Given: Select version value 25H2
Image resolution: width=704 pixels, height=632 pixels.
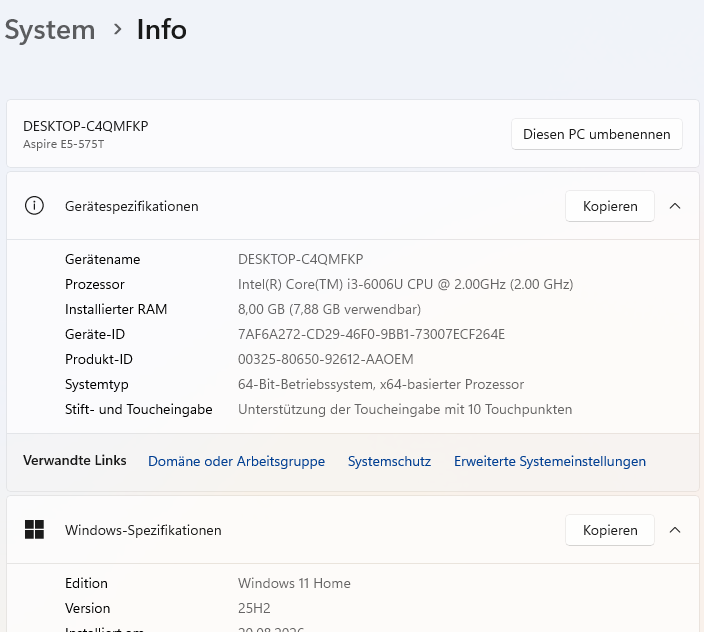Looking at the screenshot, I should click(x=254, y=609).
